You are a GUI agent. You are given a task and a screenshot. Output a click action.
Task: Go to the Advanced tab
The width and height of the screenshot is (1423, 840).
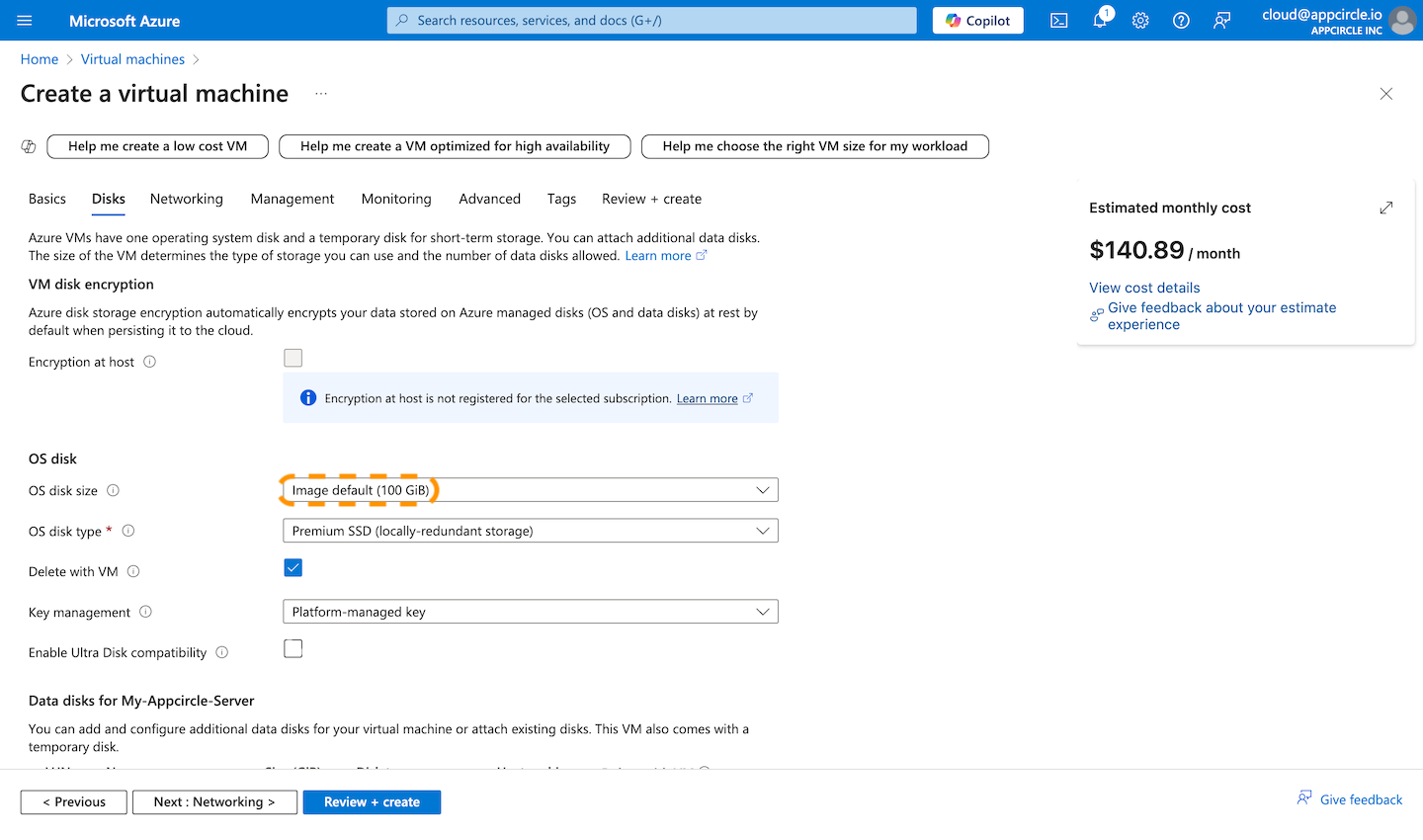coord(490,199)
